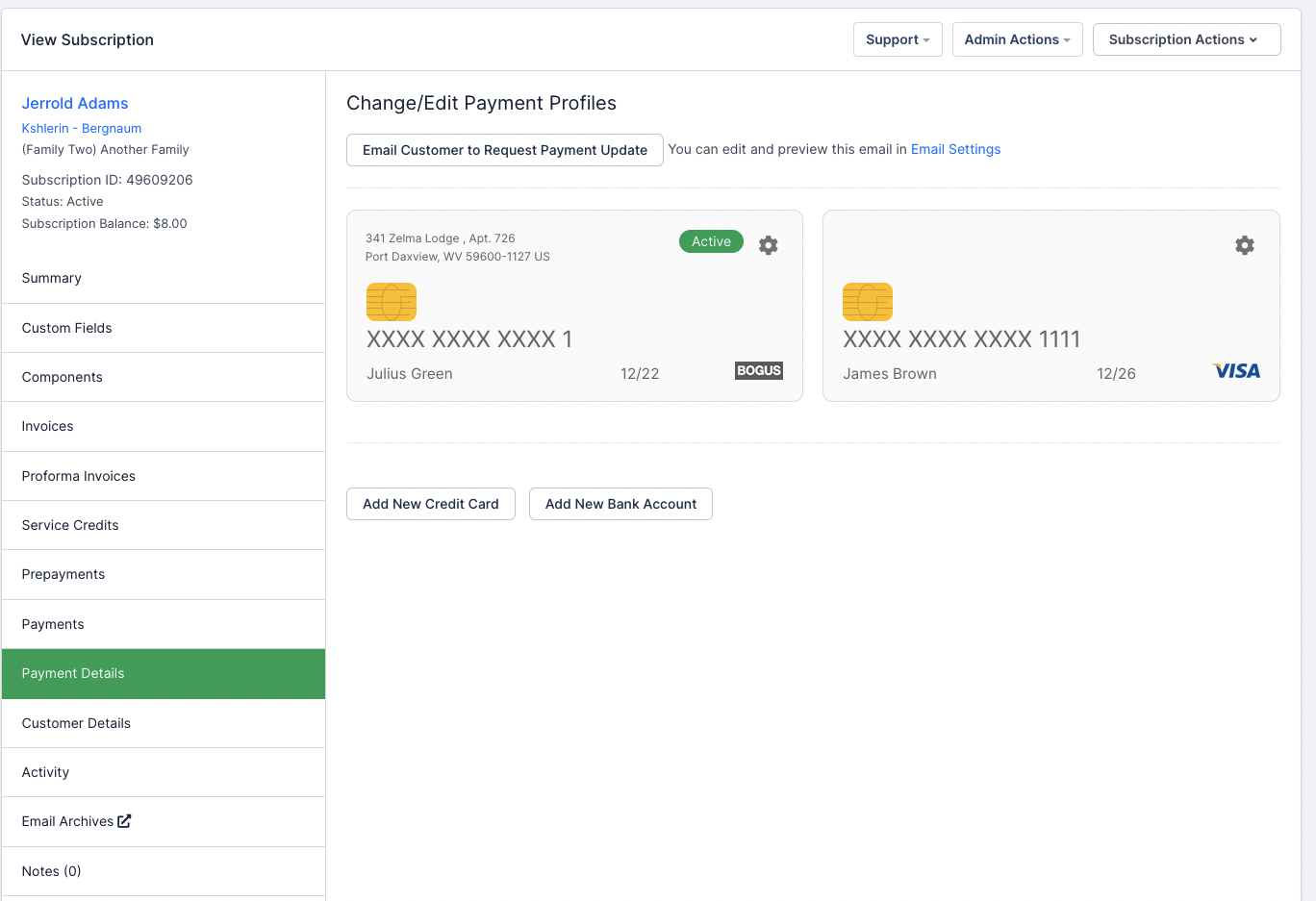Screen dimensions: 1316x901
Task: Open the Invoices section
Action: [x=47, y=426]
